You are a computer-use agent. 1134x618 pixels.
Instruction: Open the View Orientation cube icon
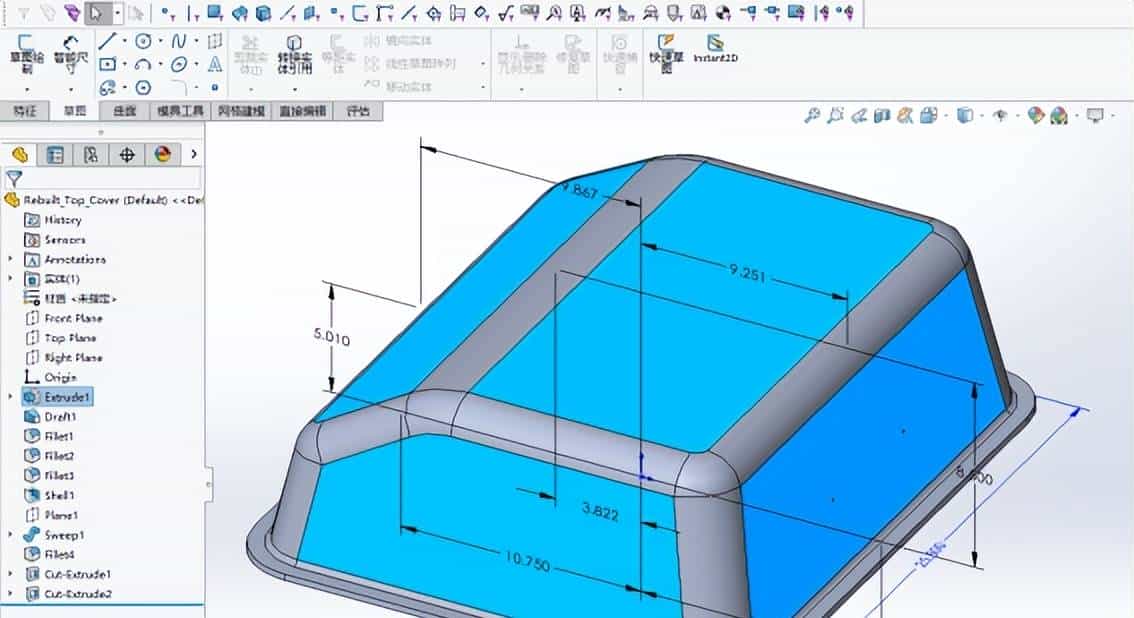pyautogui.click(x=927, y=117)
